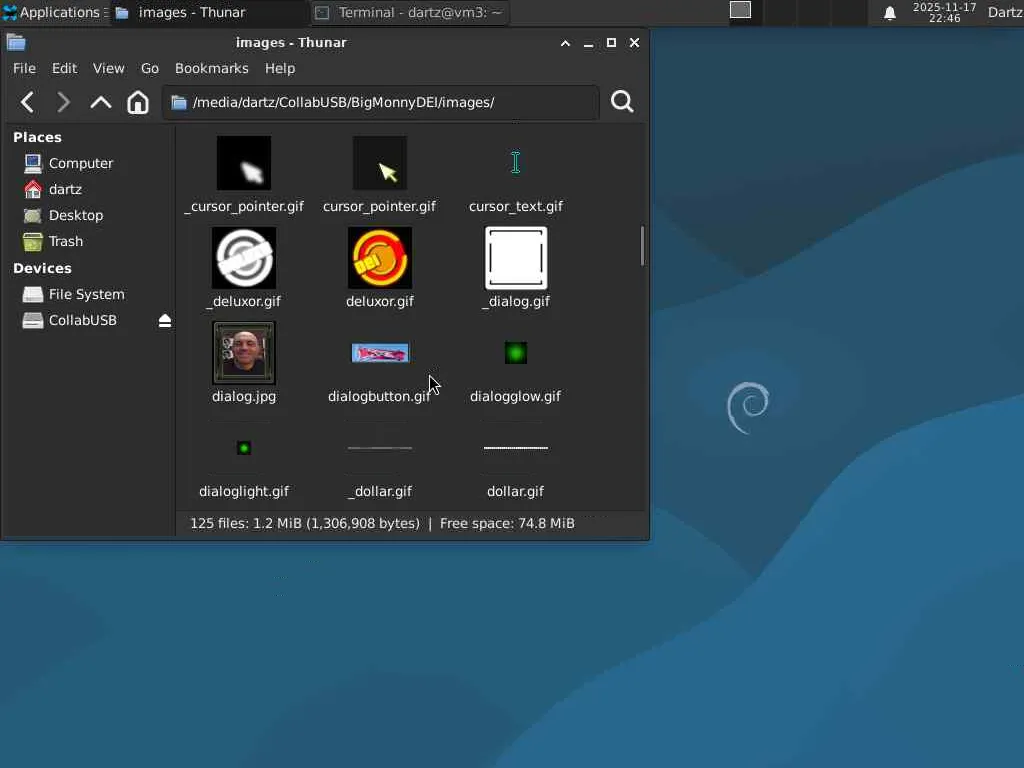Image resolution: width=1024 pixels, height=768 pixels.
Task: Open the home folder via house icon
Action: click(x=138, y=103)
